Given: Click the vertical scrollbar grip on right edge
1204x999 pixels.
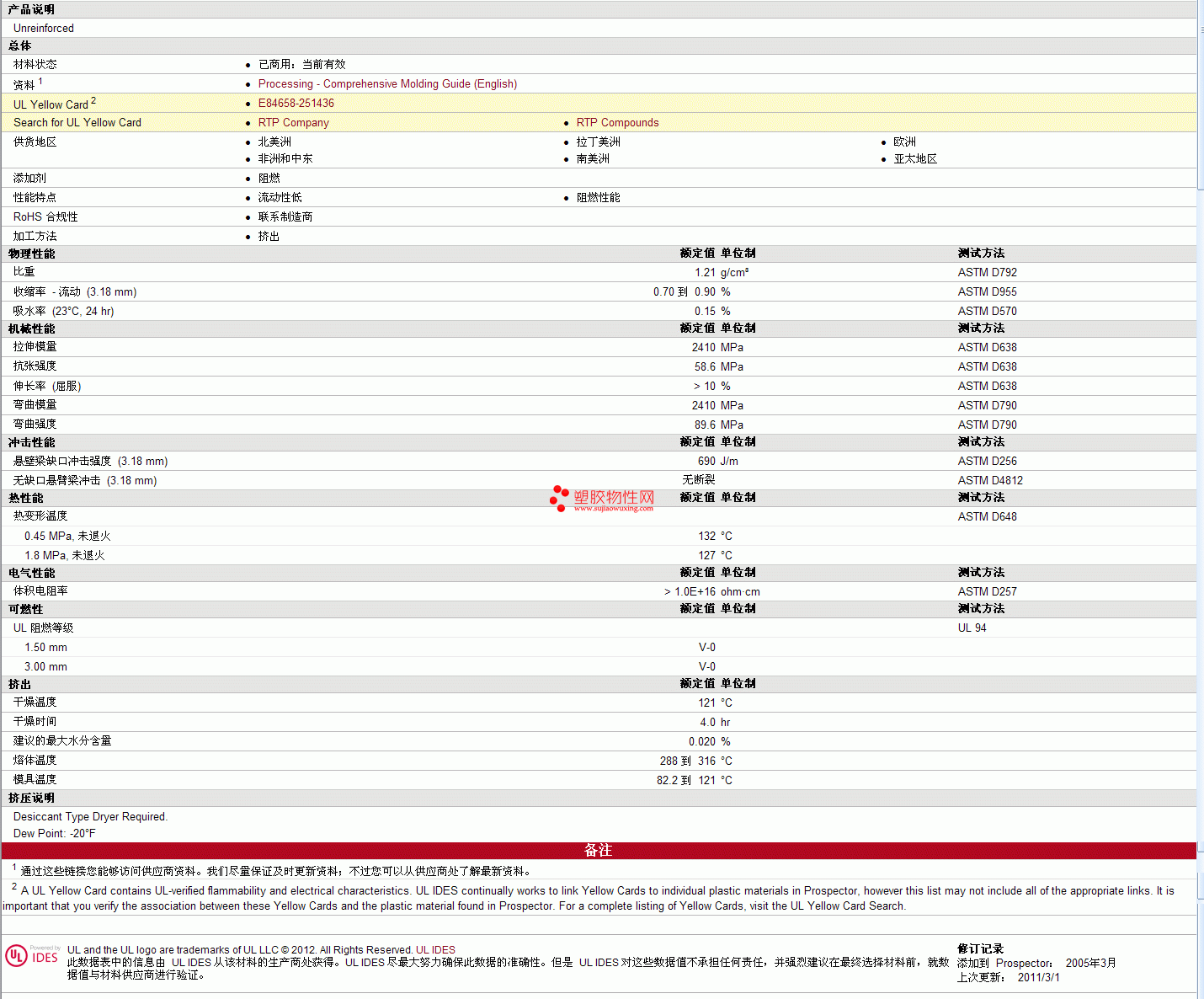Looking at the screenshot, I should point(1200,29).
